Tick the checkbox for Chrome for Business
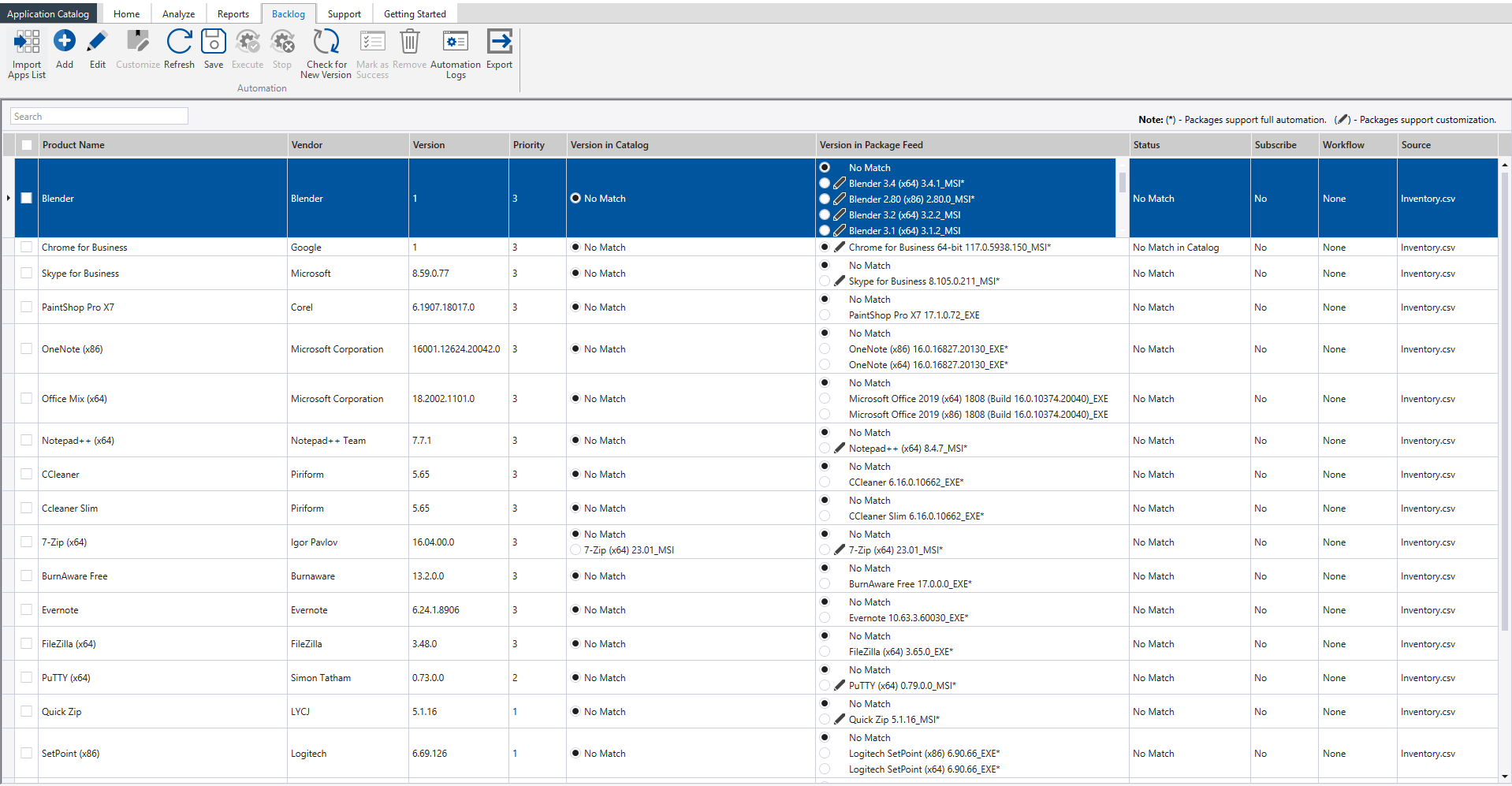 (27, 248)
